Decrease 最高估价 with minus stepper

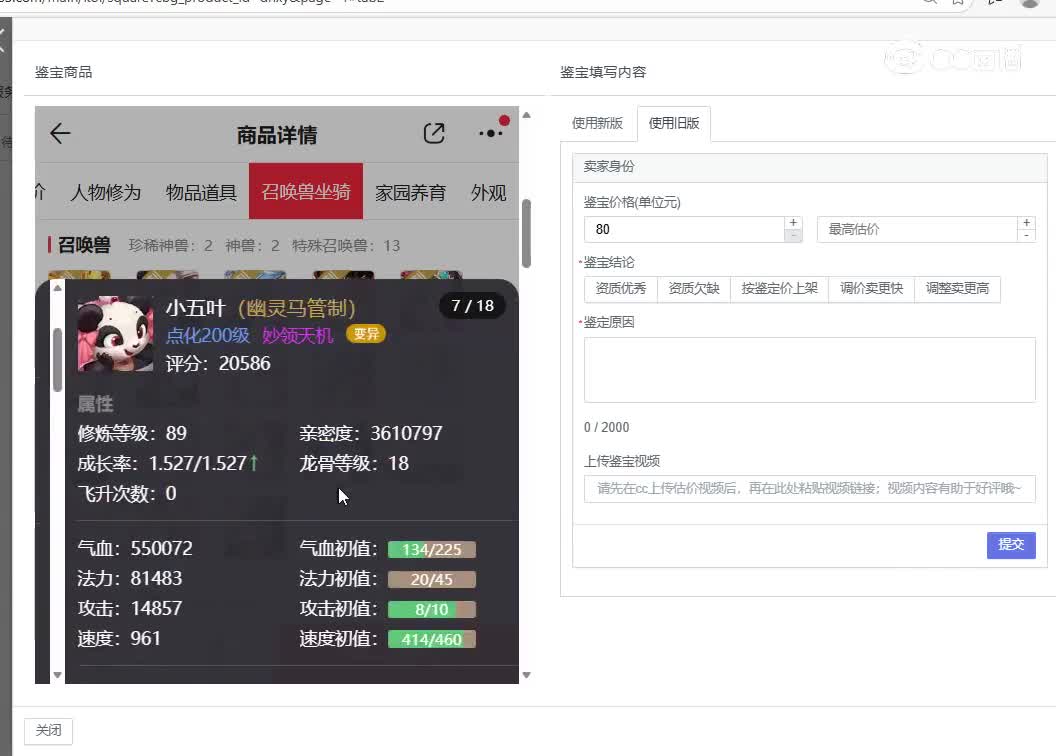[1026, 236]
